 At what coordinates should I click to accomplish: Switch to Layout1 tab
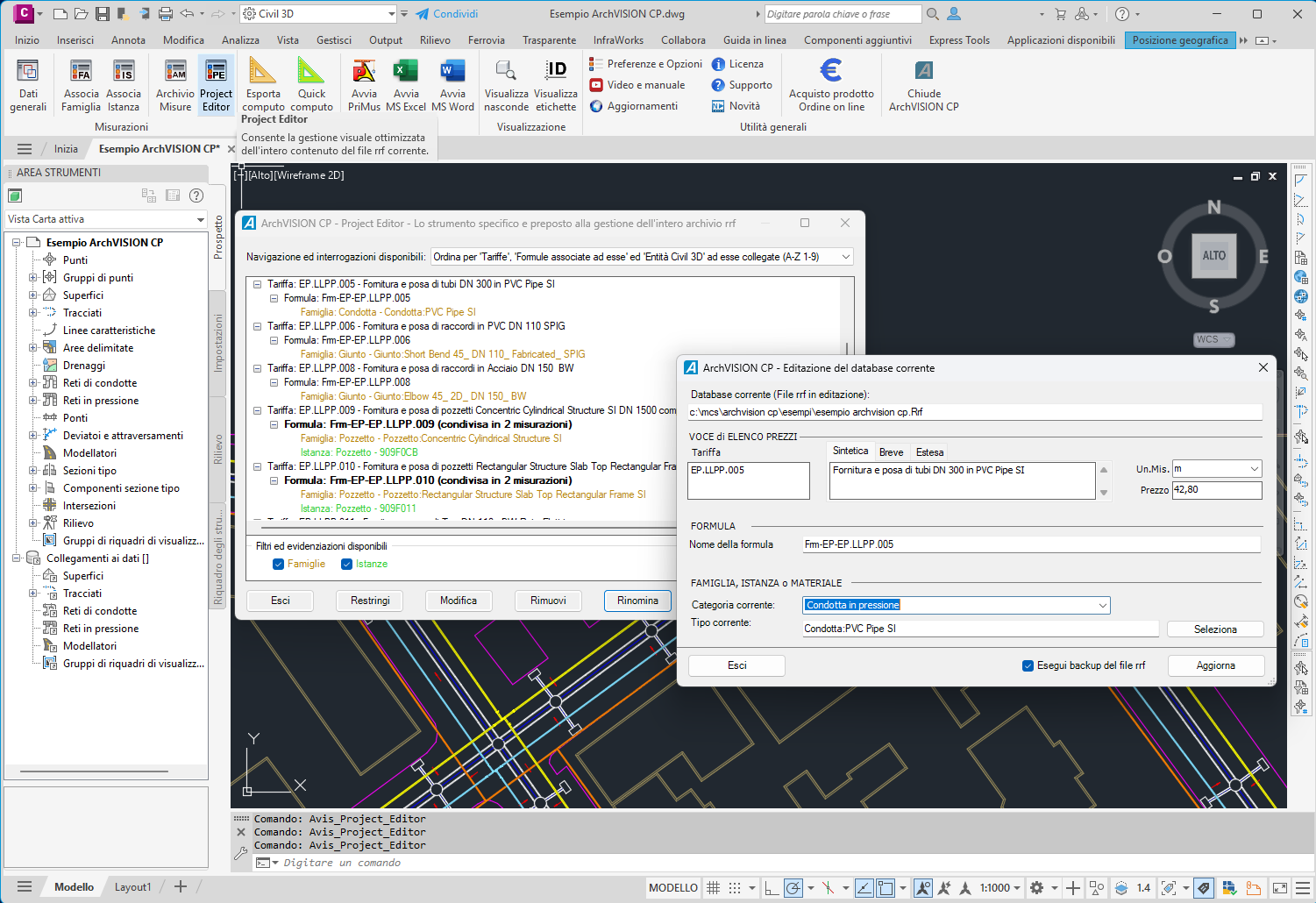coord(132,887)
